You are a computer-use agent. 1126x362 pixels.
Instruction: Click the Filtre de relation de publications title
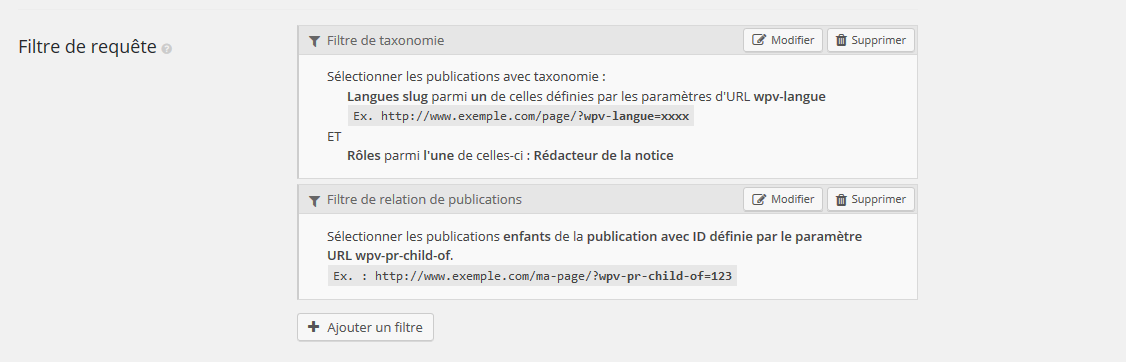424,200
